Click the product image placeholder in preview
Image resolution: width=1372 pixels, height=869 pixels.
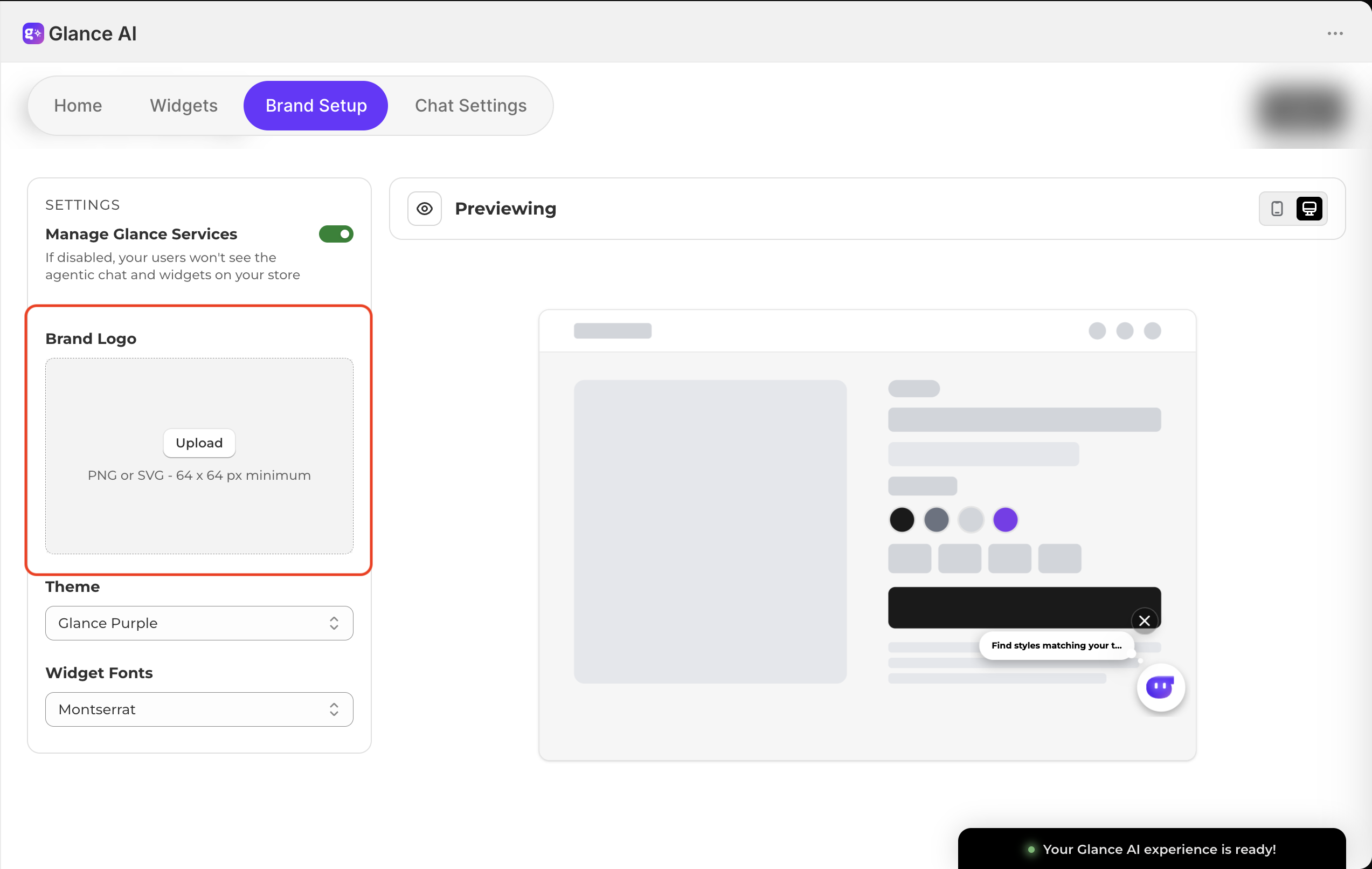coord(710,532)
